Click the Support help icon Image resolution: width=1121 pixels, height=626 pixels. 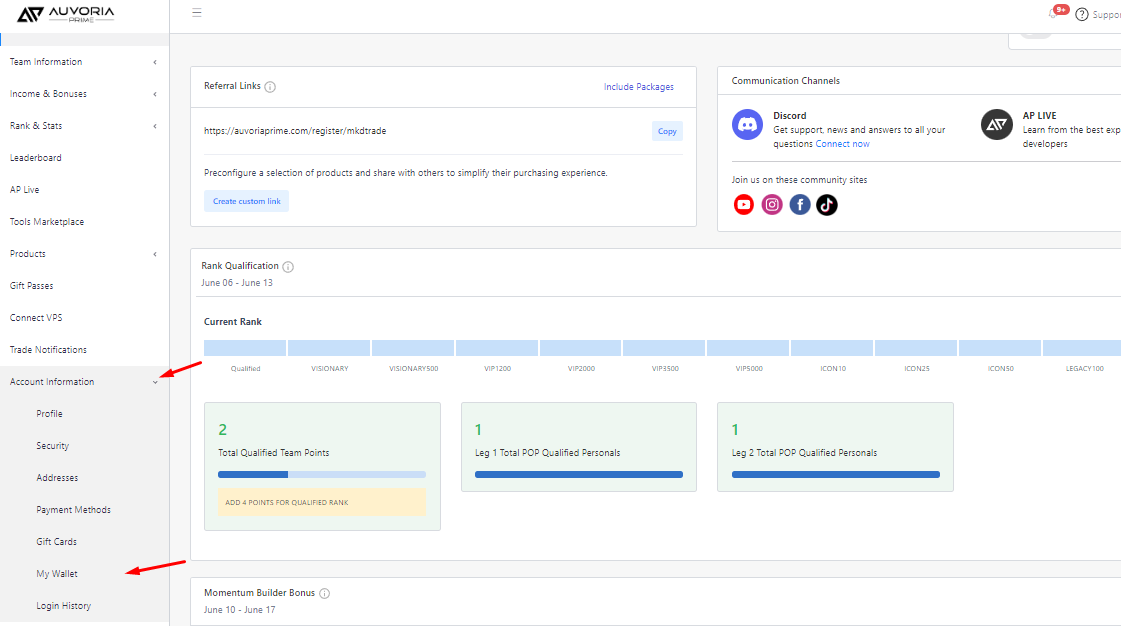pyautogui.click(x=1082, y=14)
